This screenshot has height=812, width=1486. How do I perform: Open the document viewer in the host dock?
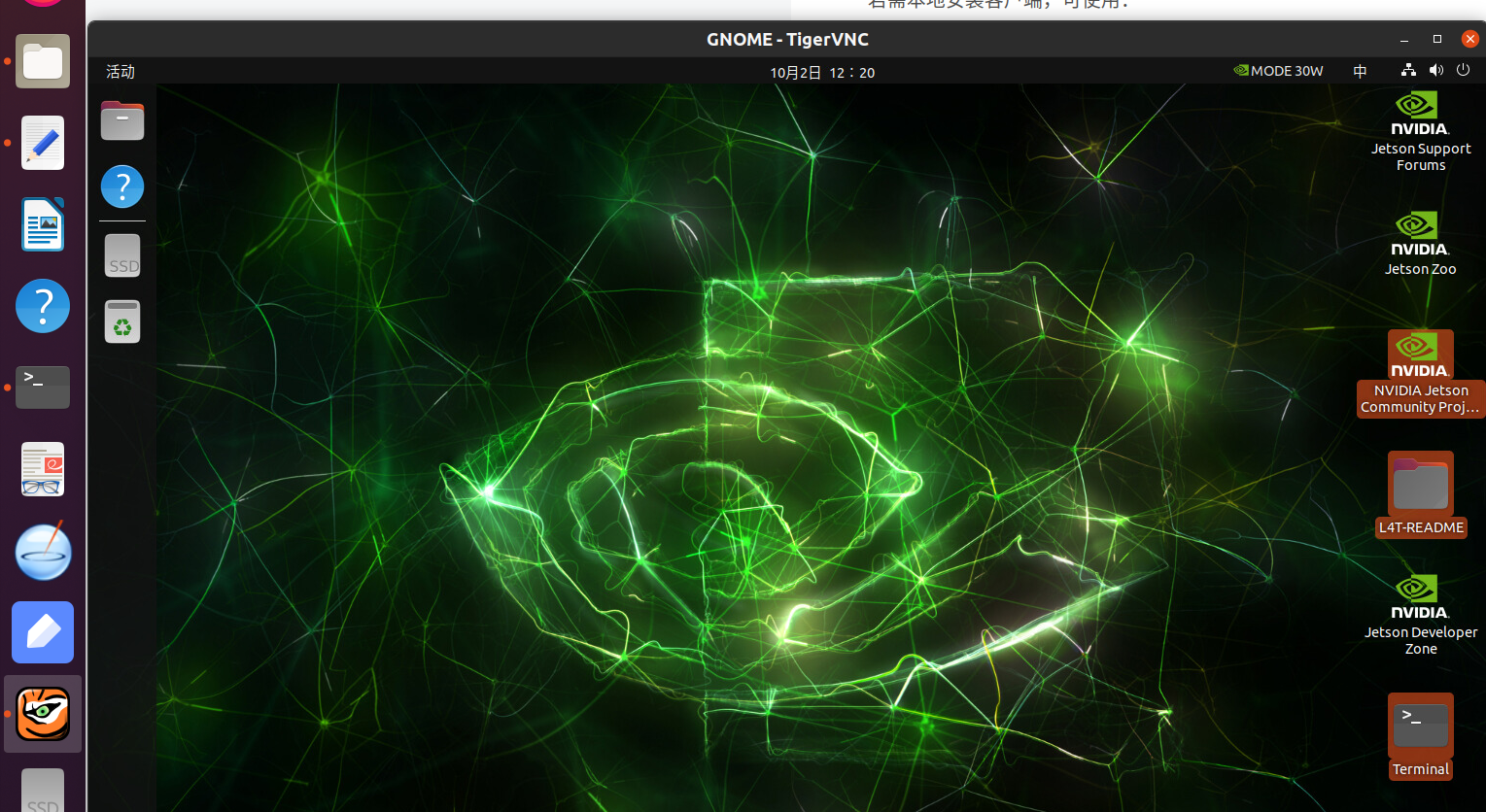point(43,469)
